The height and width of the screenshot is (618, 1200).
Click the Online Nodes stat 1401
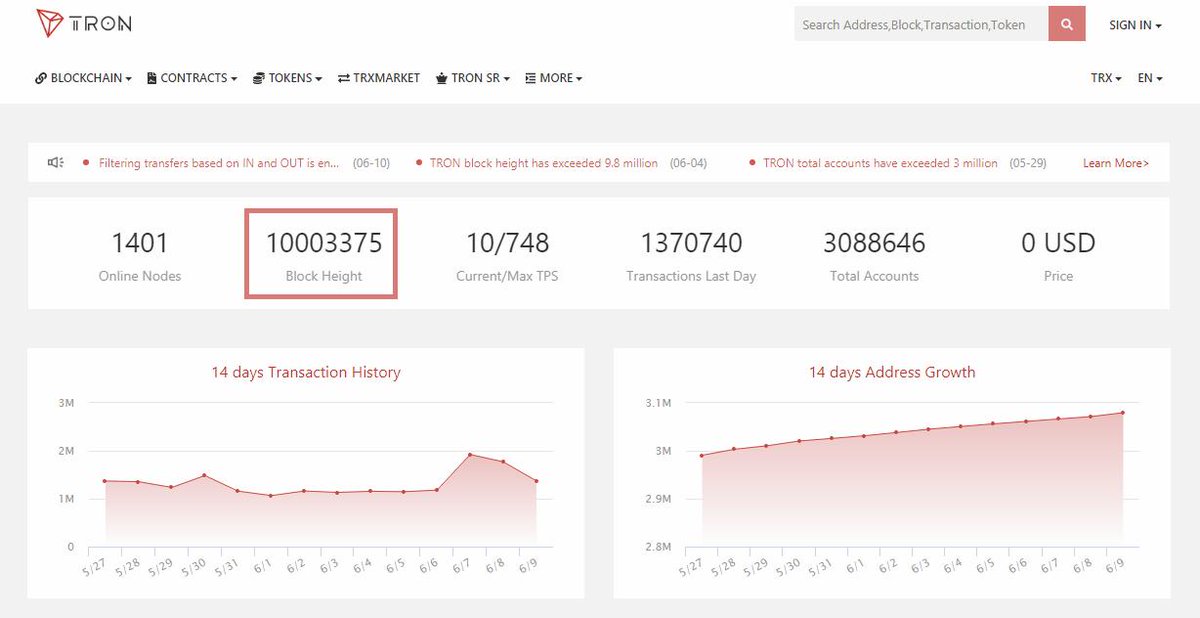[x=140, y=254]
